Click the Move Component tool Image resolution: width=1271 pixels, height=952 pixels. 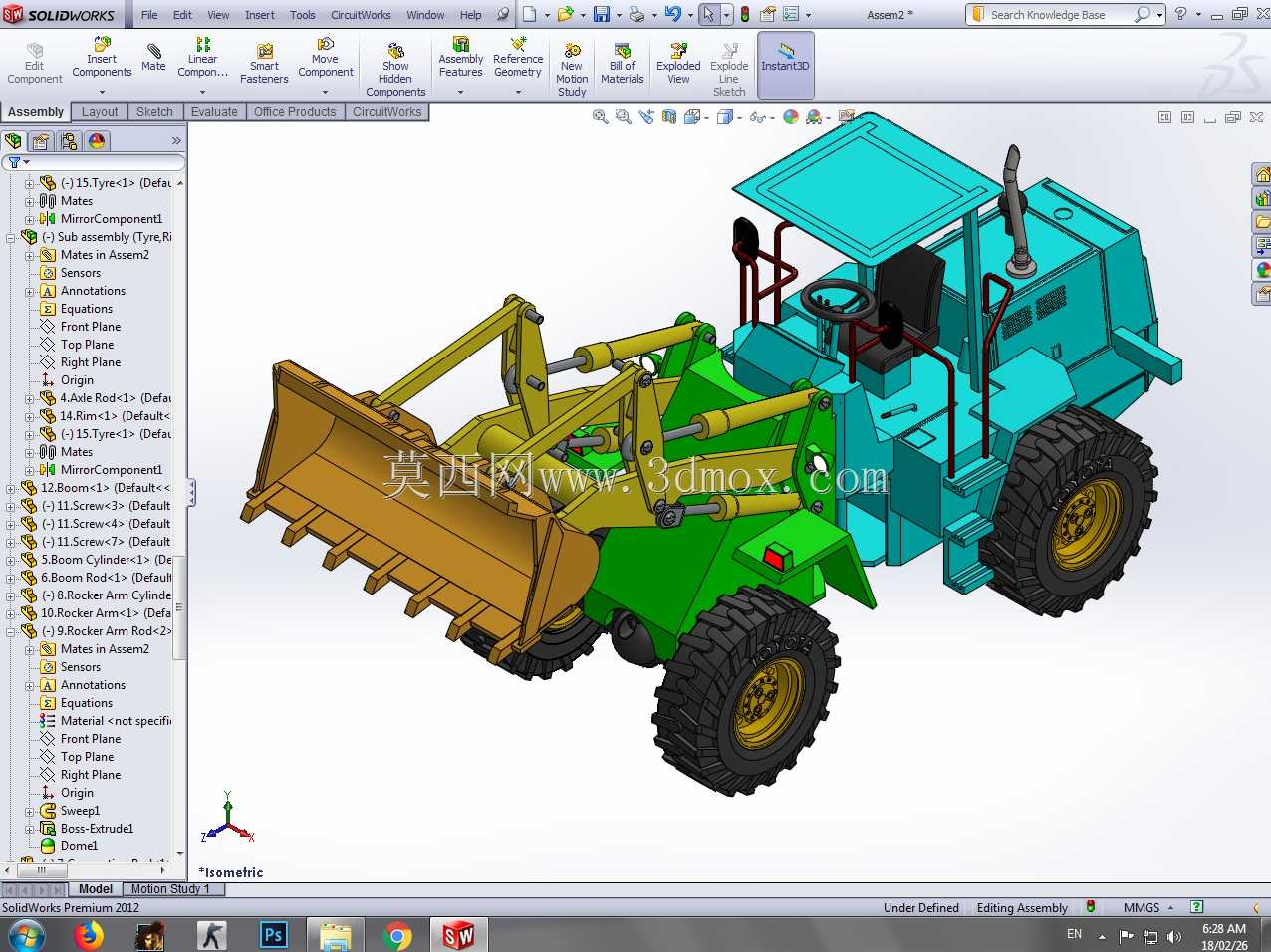[325, 58]
